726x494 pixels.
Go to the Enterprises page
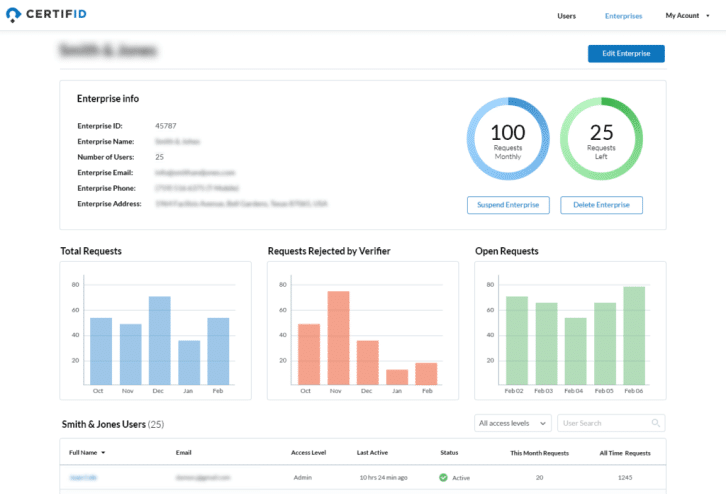(623, 16)
